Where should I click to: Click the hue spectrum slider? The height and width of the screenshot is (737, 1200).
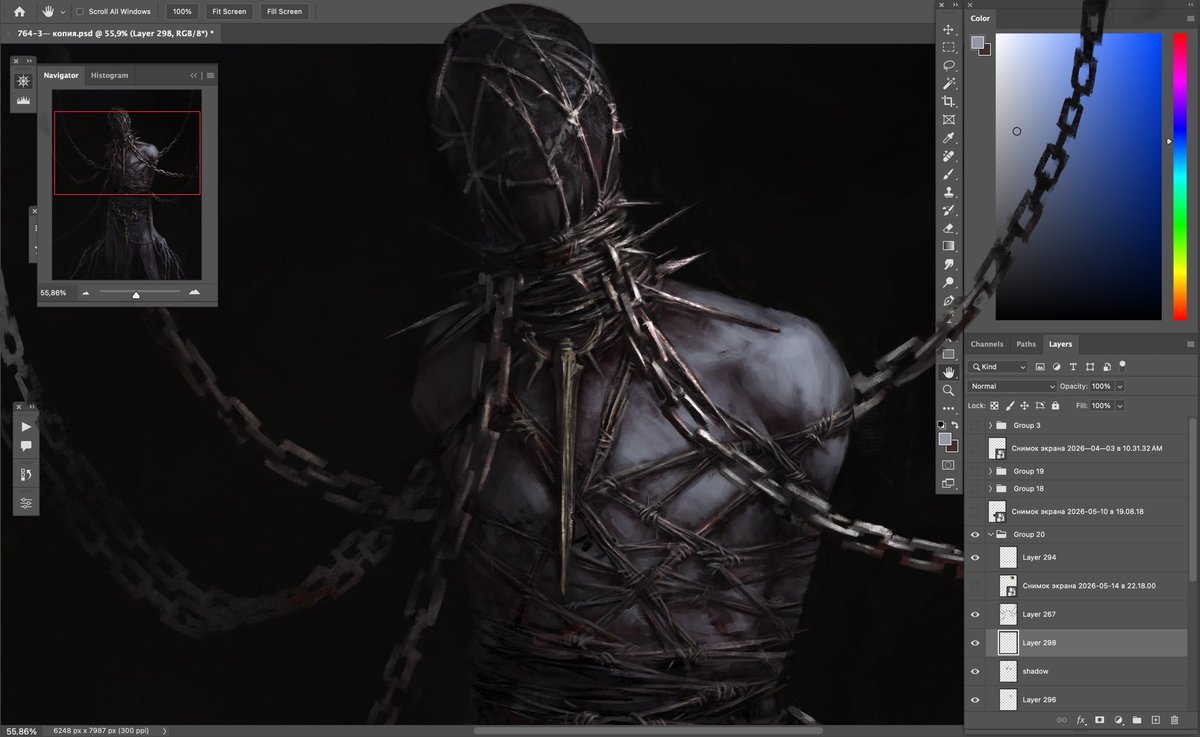(1178, 177)
